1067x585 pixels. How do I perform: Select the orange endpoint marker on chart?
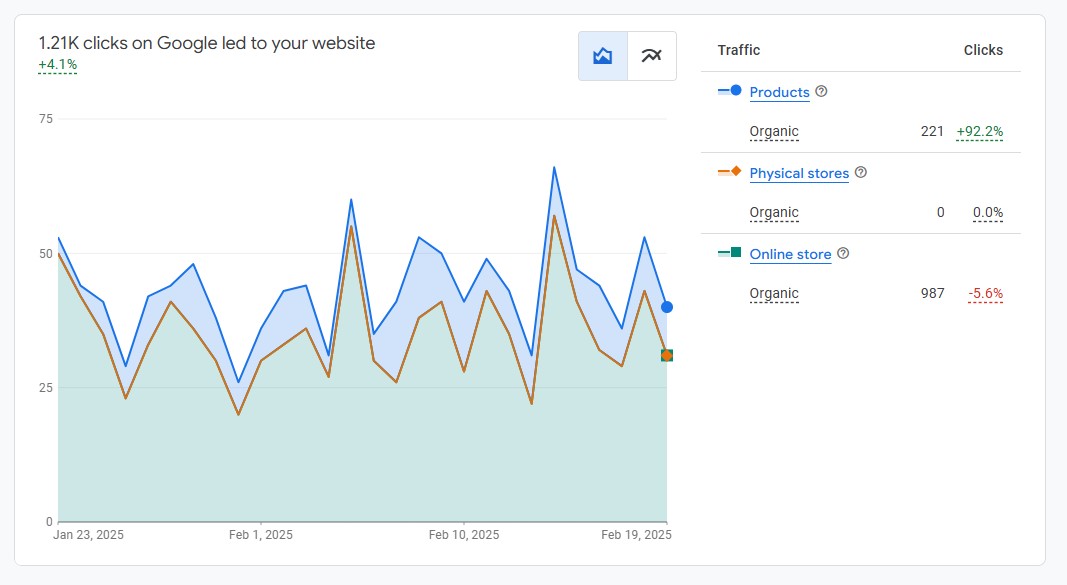667,355
